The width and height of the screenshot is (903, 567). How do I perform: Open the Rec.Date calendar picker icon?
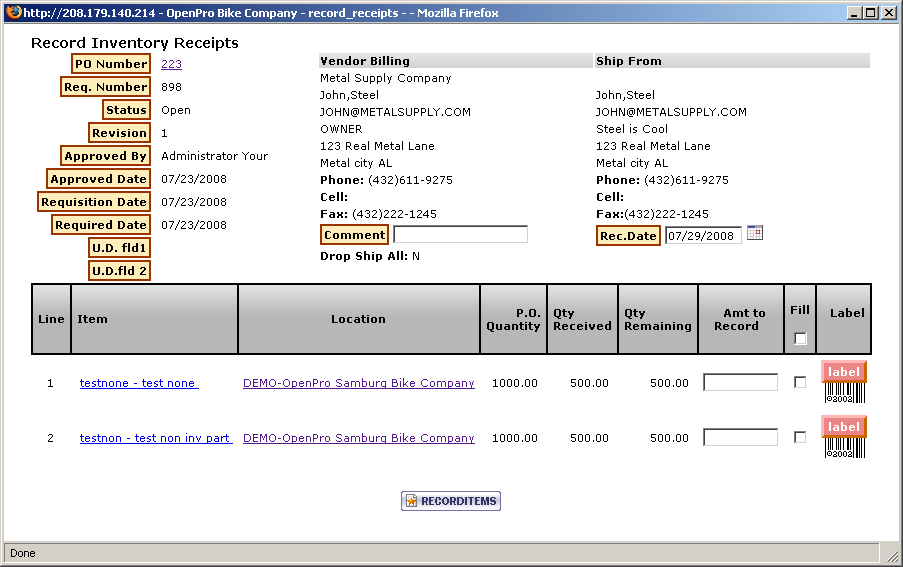click(755, 233)
